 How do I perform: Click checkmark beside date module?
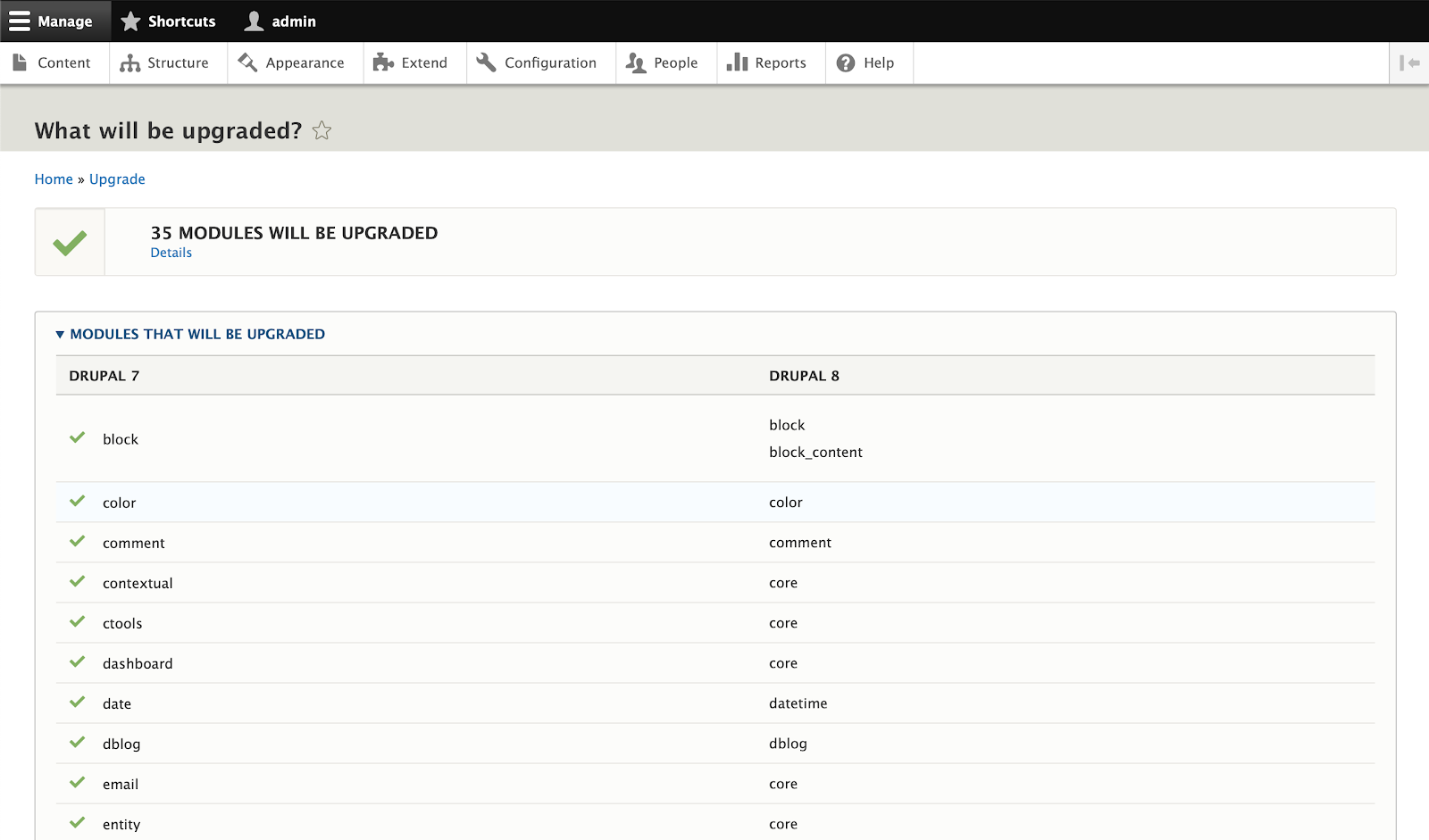pyautogui.click(x=78, y=702)
